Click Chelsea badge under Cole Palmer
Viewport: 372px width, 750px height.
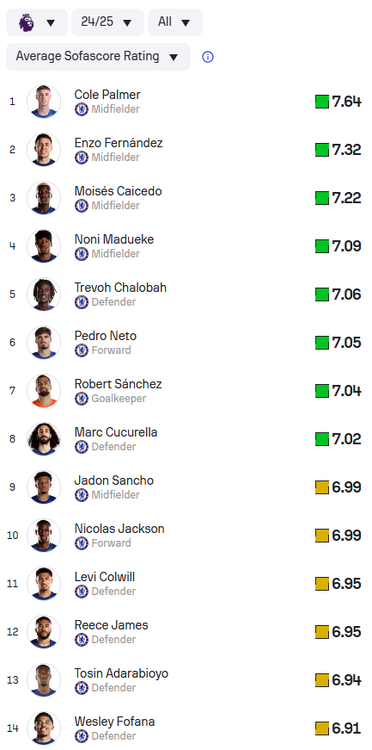click(x=81, y=110)
